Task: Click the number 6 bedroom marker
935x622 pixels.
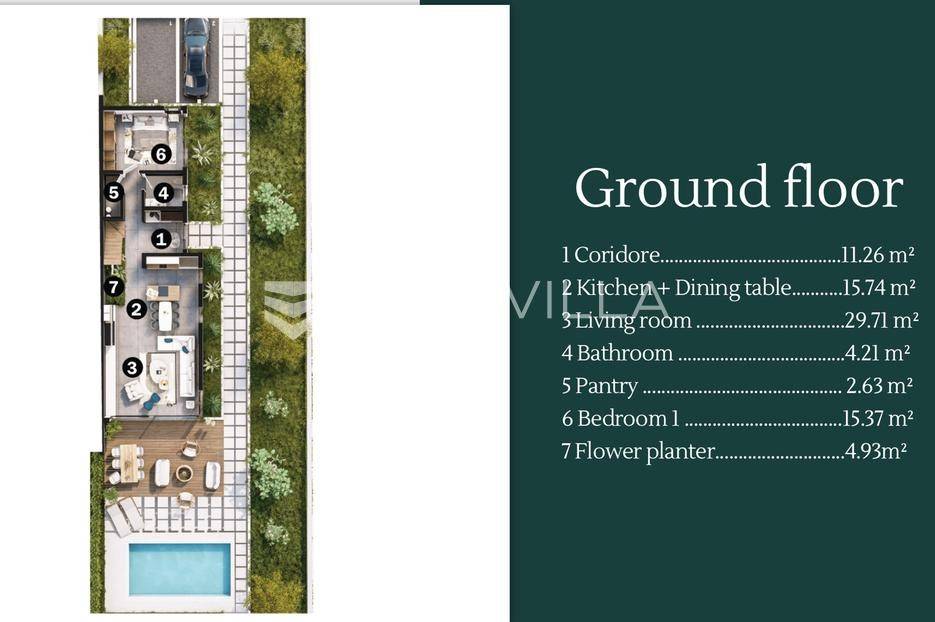Action: point(161,154)
